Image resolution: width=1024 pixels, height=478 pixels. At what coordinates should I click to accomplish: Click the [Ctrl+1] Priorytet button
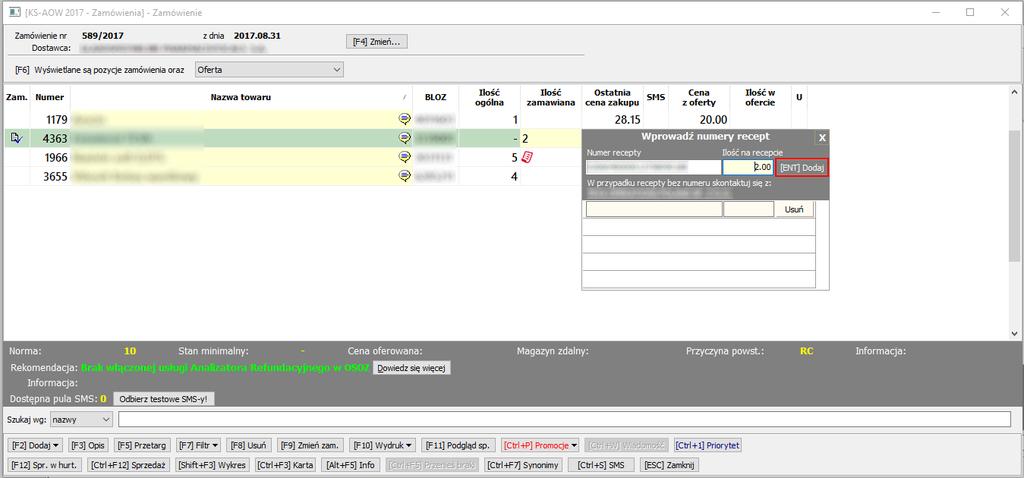[708, 445]
